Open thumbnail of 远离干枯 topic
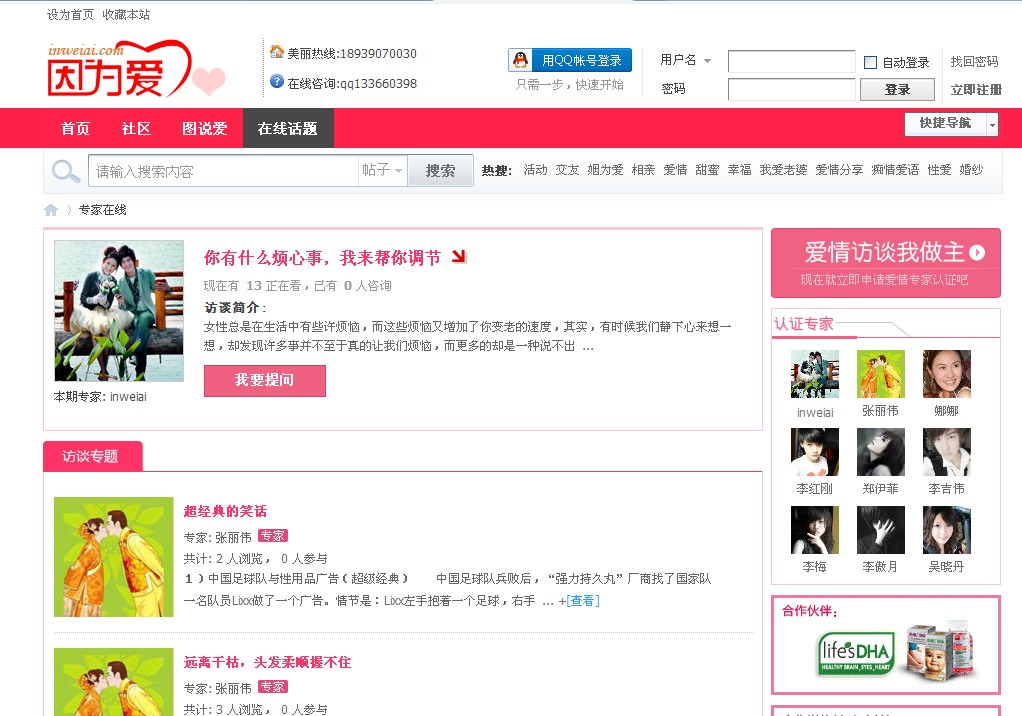Viewport: 1022px width, 716px height. [113, 681]
